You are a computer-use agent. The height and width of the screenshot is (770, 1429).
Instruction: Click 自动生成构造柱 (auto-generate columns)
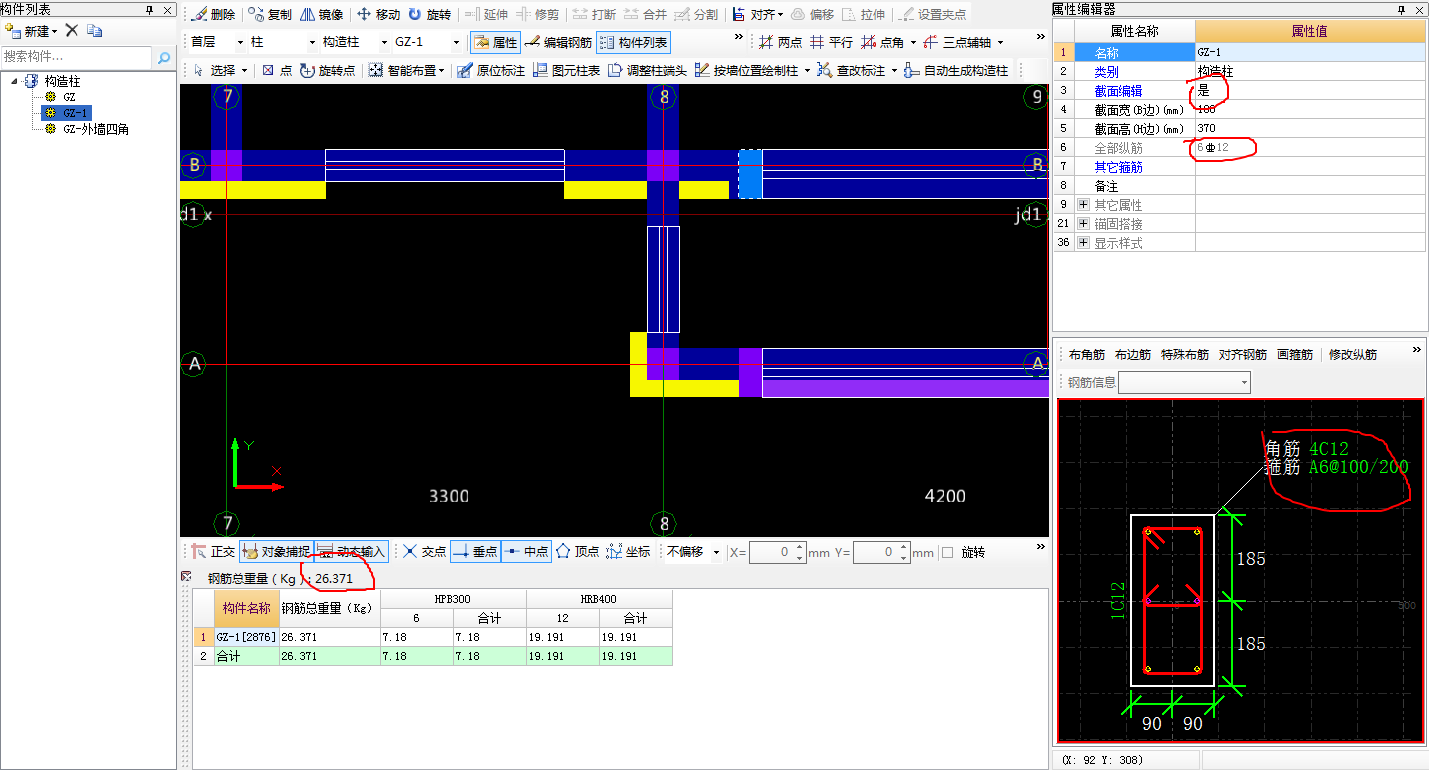point(955,70)
